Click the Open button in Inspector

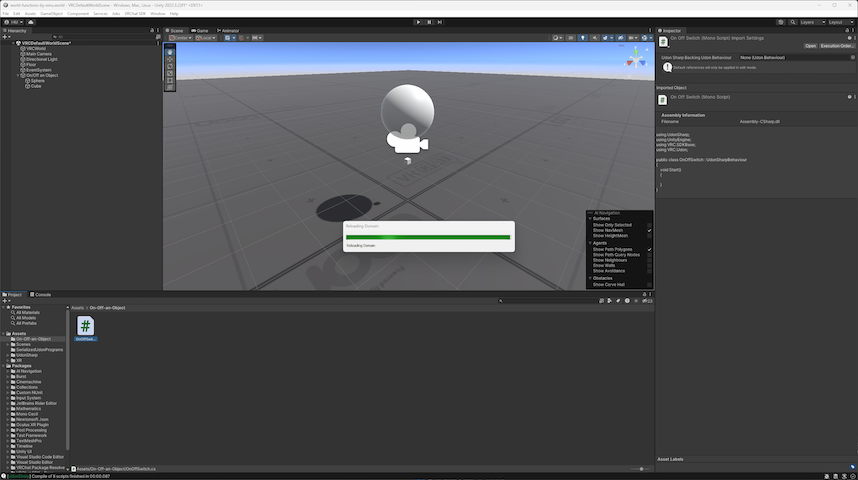[x=810, y=46]
